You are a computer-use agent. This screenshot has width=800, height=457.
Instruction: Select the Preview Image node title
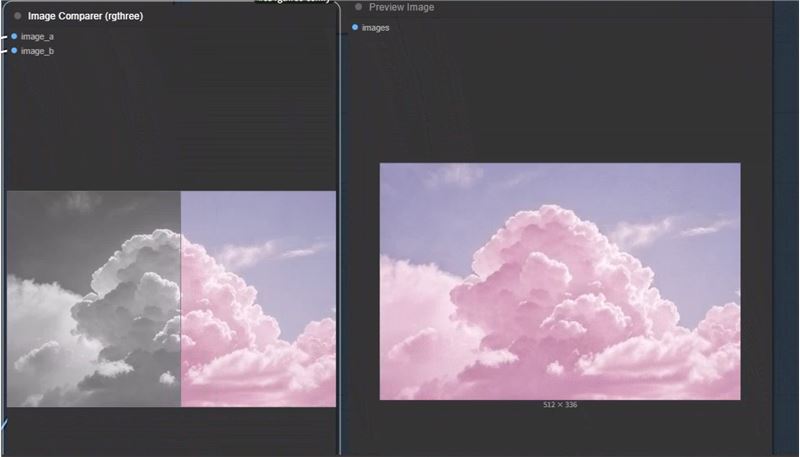(x=401, y=7)
